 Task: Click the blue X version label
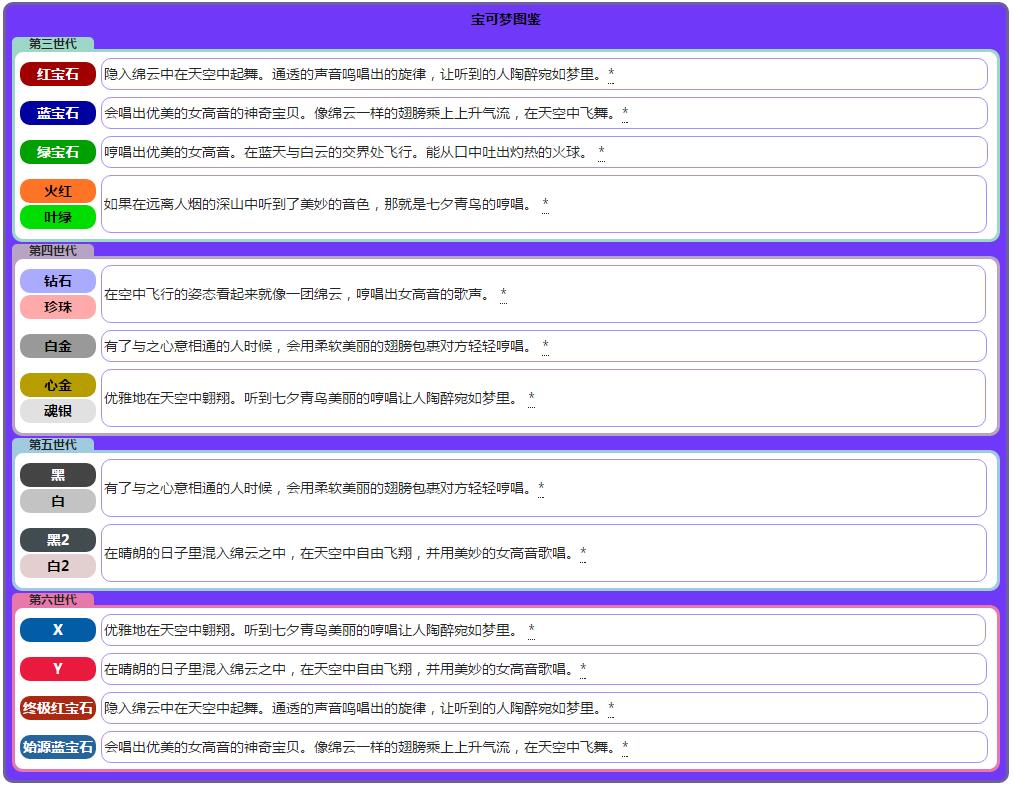pos(57,630)
